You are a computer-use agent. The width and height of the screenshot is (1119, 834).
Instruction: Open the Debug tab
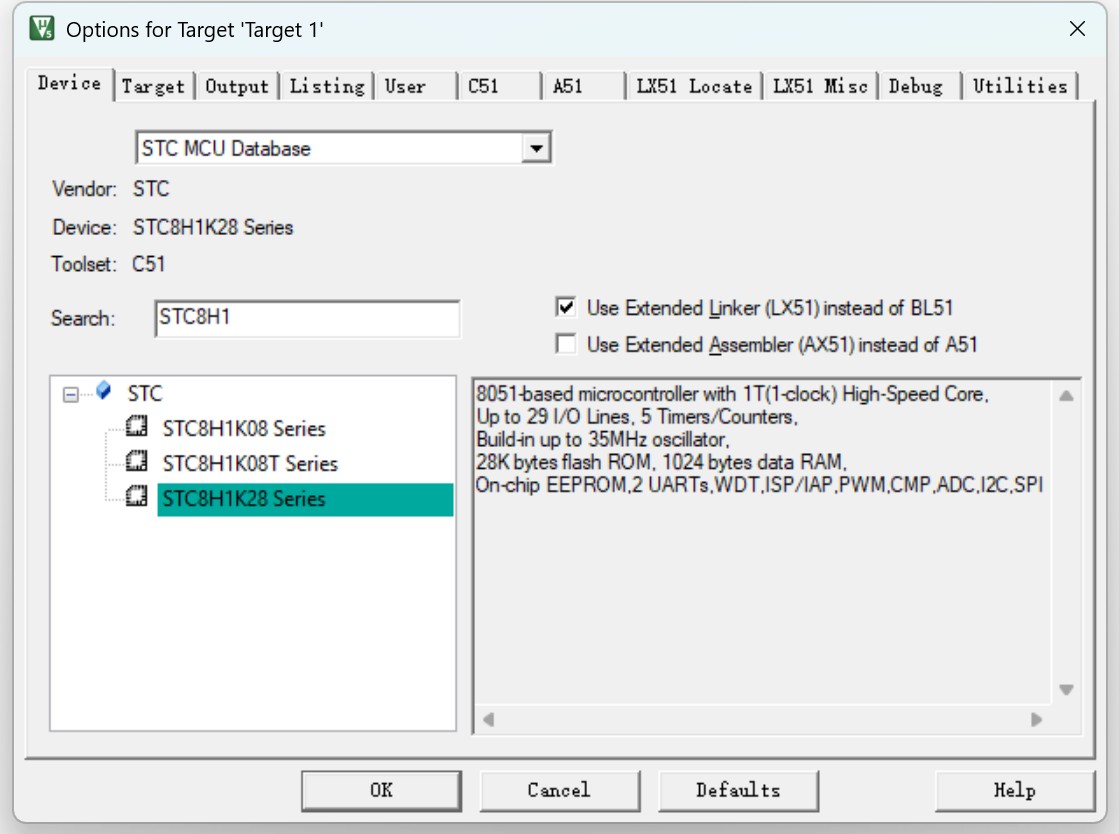920,86
